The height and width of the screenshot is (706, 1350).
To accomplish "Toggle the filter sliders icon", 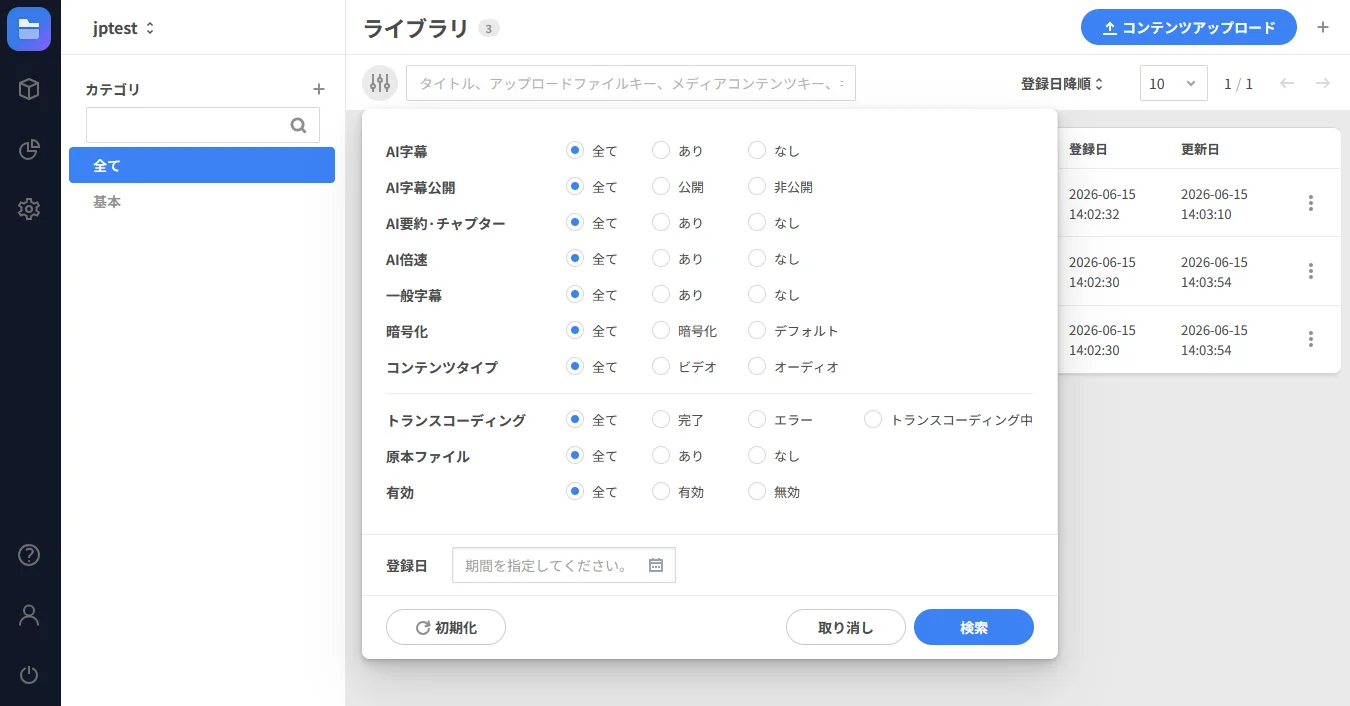I will pyautogui.click(x=380, y=83).
